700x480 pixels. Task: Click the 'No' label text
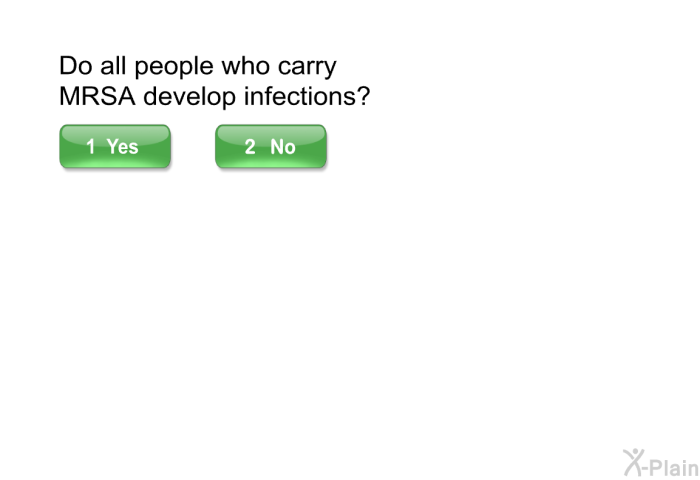[283, 146]
